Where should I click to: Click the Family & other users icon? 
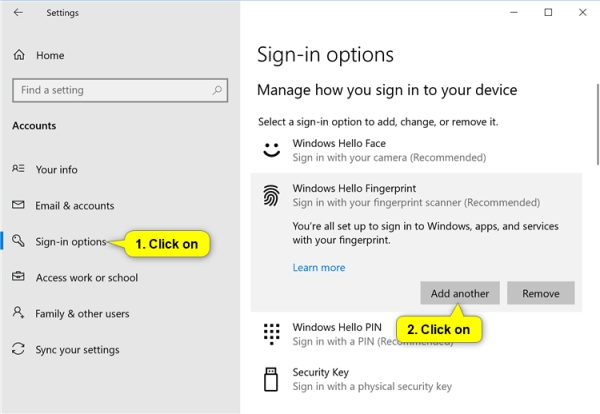coord(18,313)
